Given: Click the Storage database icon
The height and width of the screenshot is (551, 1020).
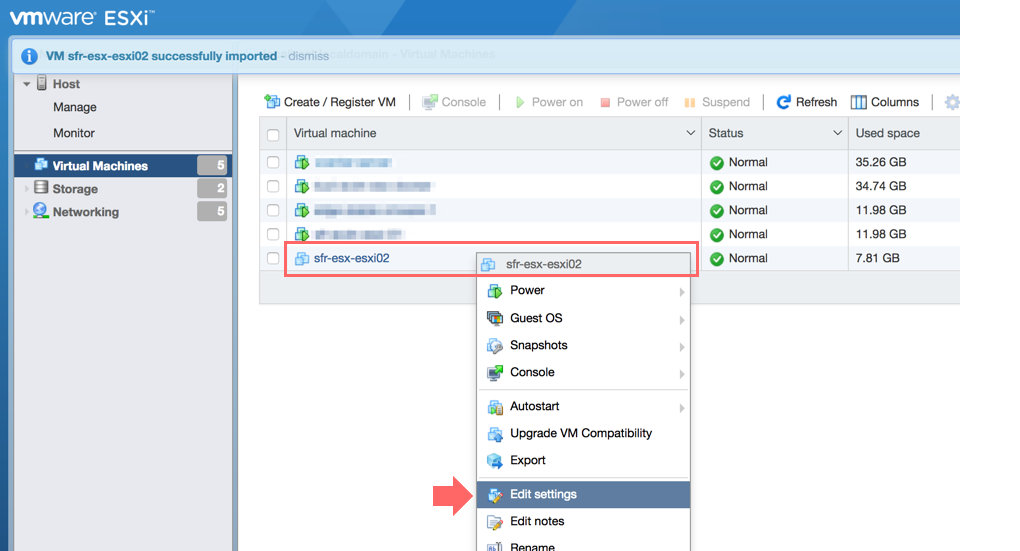Looking at the screenshot, I should [x=41, y=187].
